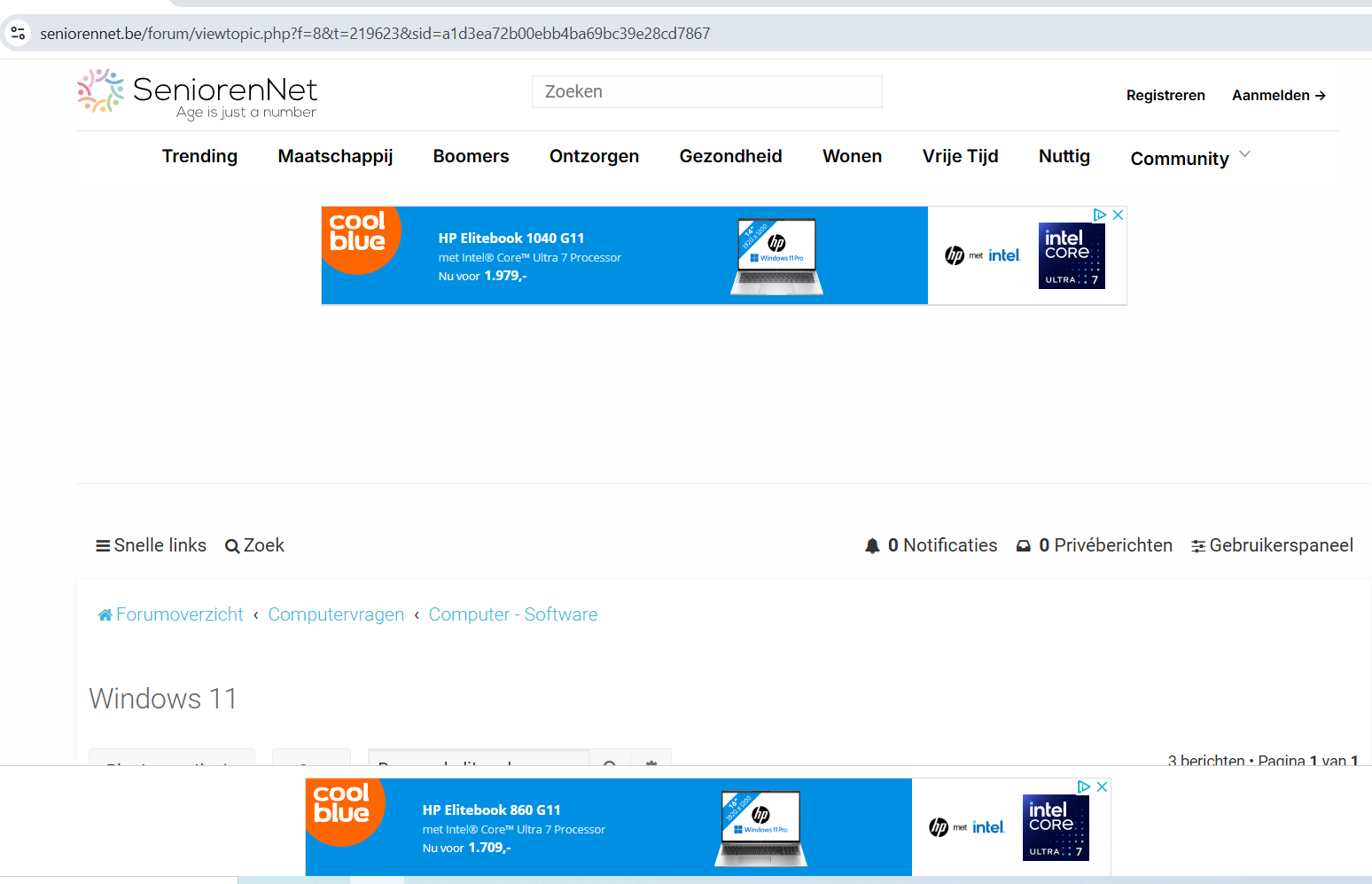This screenshot has height=884, width=1372.
Task: Expand the Community menu chevron
Action: pyautogui.click(x=1245, y=154)
